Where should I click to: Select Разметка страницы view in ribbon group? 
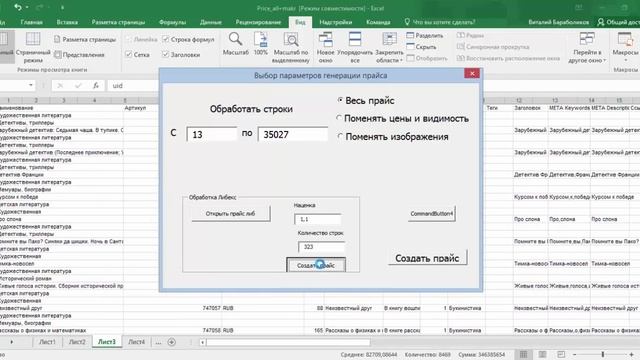click(85, 40)
